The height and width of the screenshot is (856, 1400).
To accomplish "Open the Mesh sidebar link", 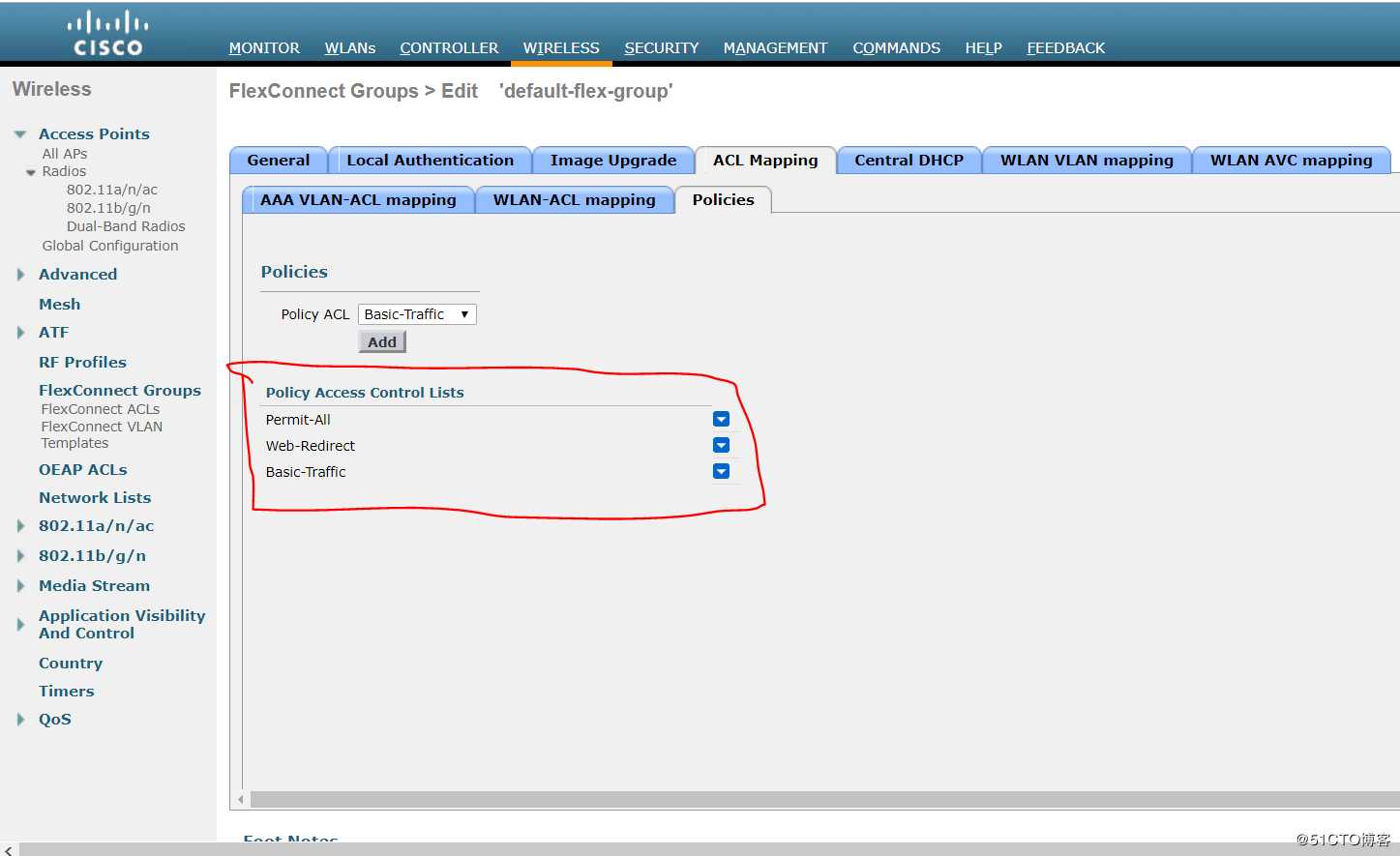I will [x=59, y=305].
